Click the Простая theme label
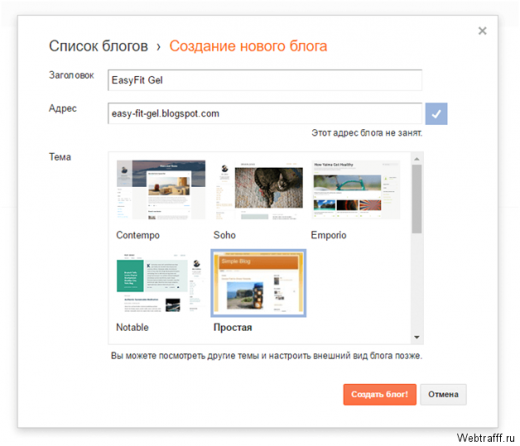520x446 pixels. (233, 327)
